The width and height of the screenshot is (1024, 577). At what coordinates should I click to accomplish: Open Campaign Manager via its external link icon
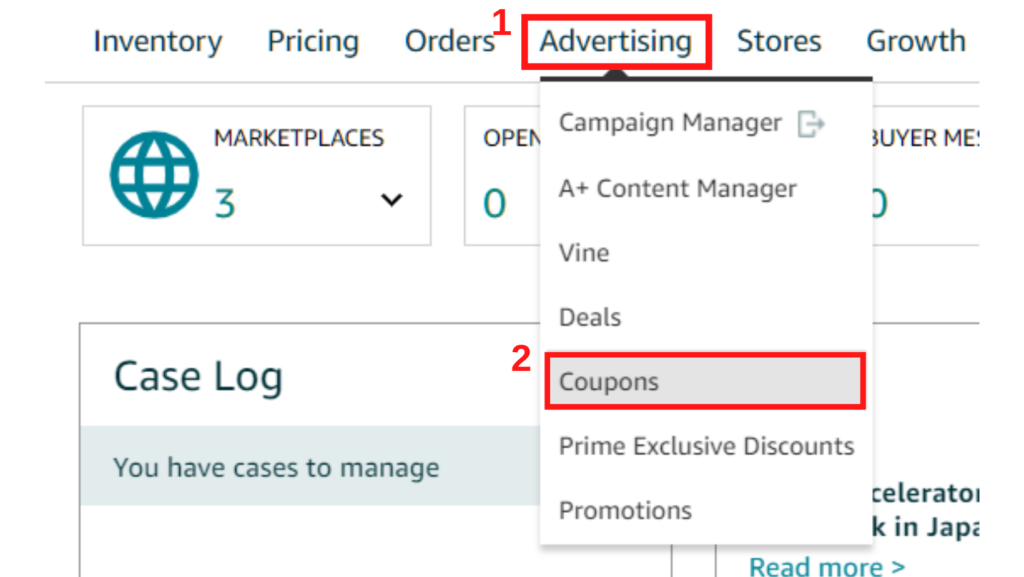811,122
